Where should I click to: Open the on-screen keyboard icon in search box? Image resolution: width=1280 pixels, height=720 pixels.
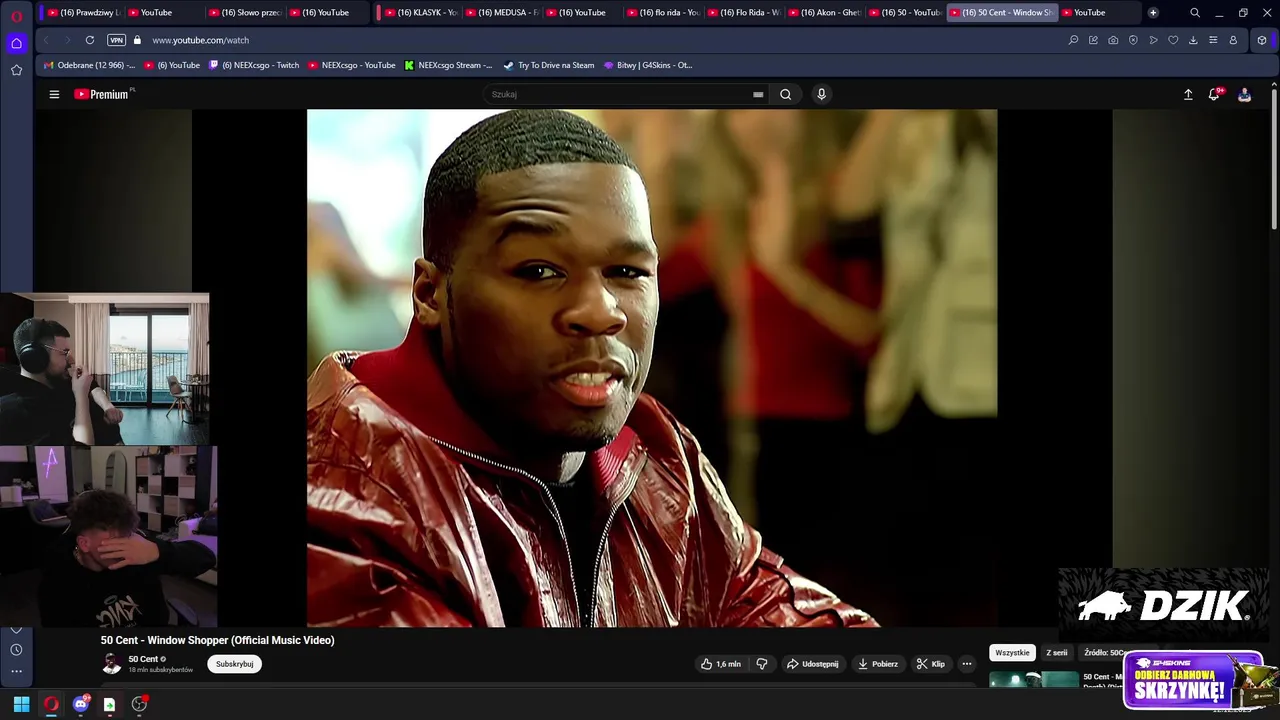pyautogui.click(x=758, y=94)
